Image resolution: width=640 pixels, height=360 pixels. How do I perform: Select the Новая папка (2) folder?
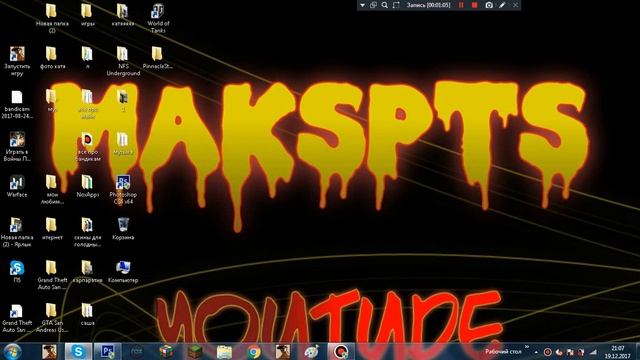click(x=52, y=18)
